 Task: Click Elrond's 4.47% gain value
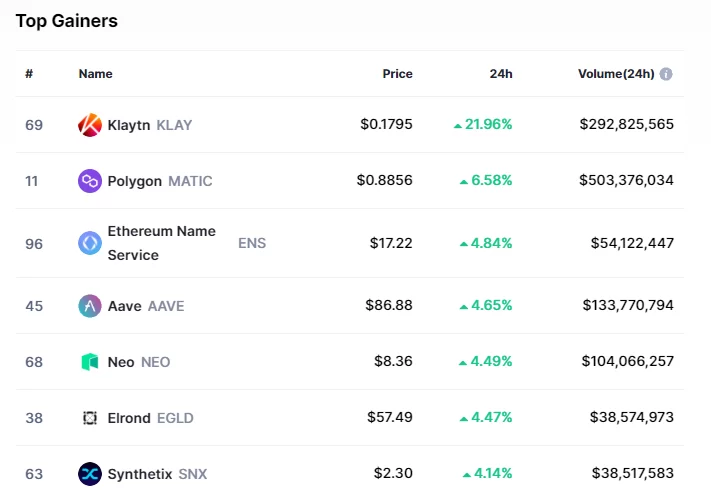(486, 418)
